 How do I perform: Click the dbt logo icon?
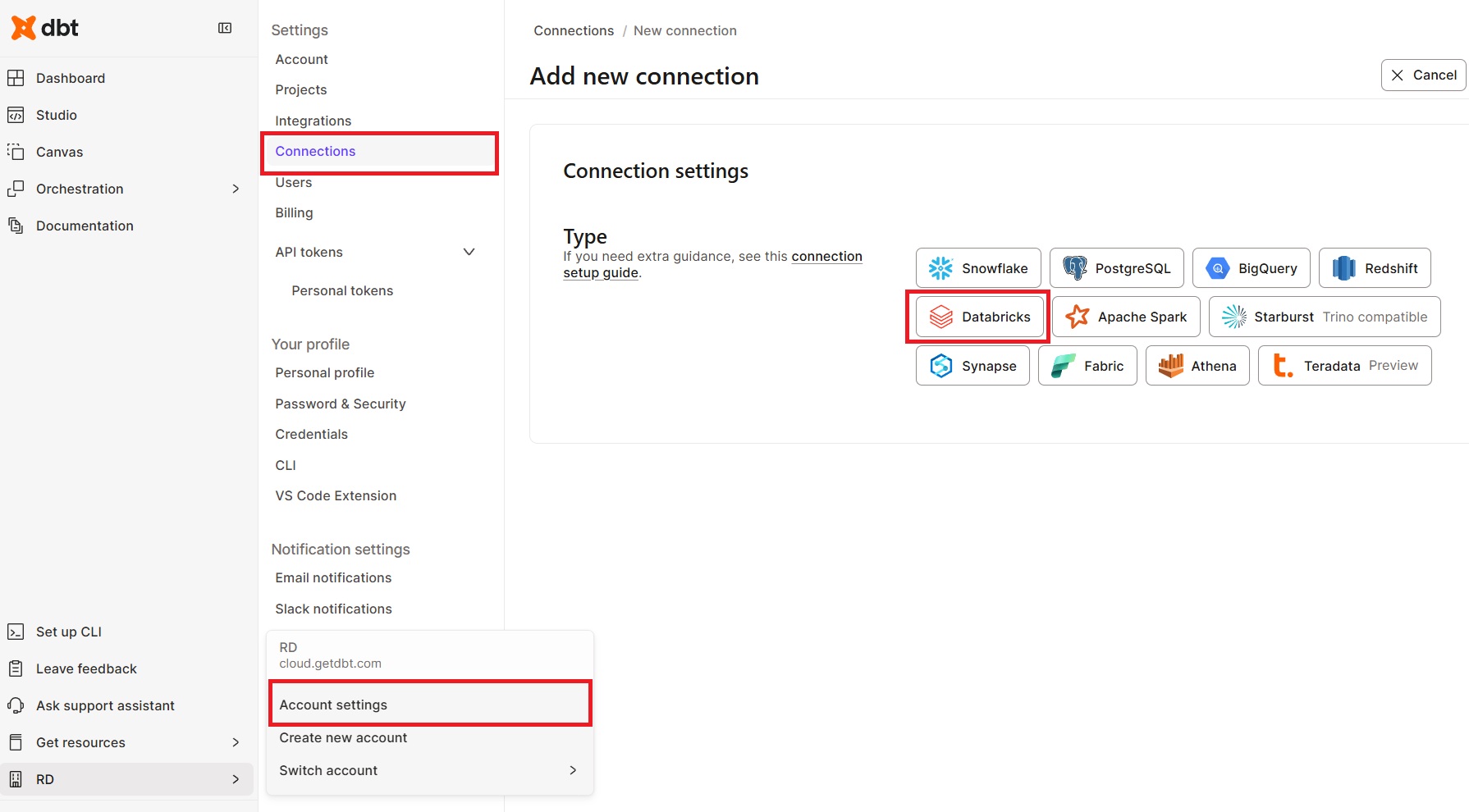[x=24, y=28]
